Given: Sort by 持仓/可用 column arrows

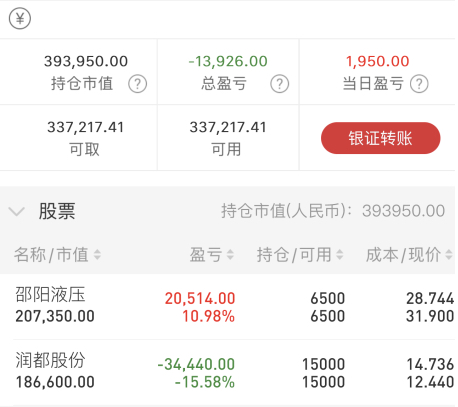Looking at the screenshot, I should [x=339, y=255].
